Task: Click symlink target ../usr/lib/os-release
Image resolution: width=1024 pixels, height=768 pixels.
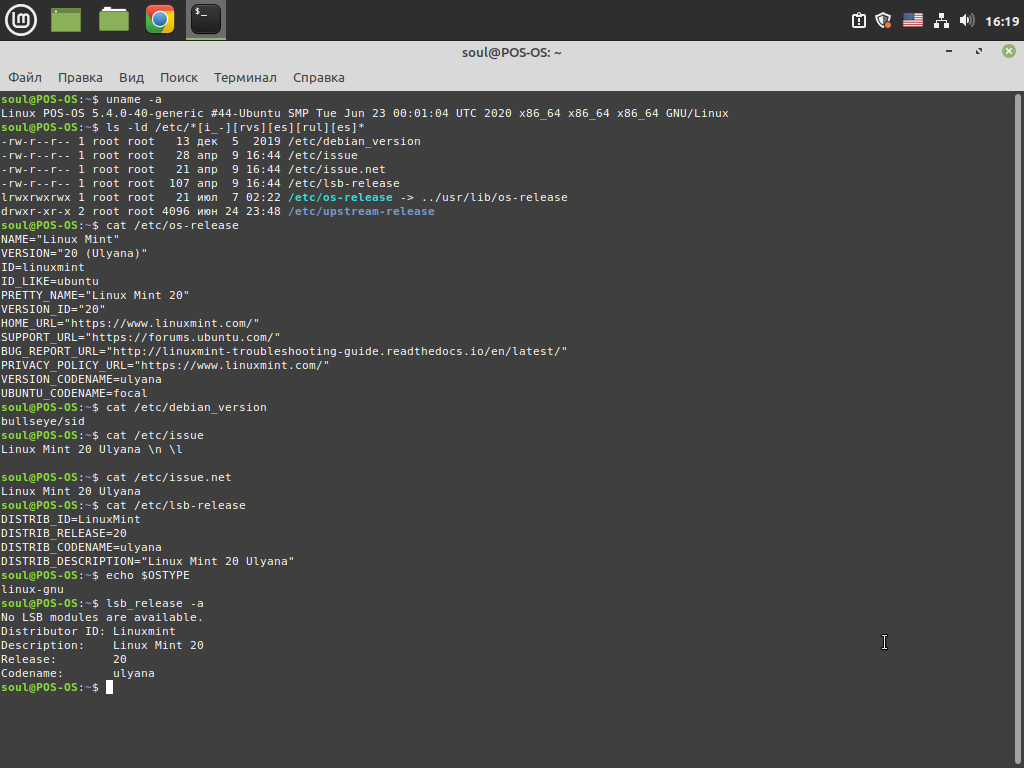Action: click(494, 197)
